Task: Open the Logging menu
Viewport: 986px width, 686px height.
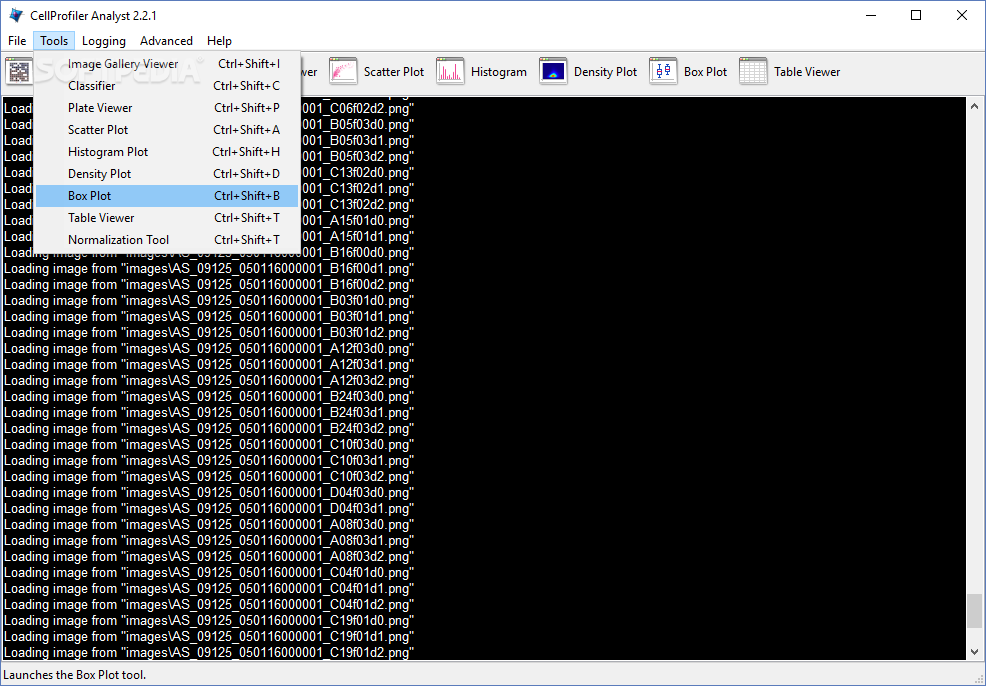Action: [x=104, y=41]
